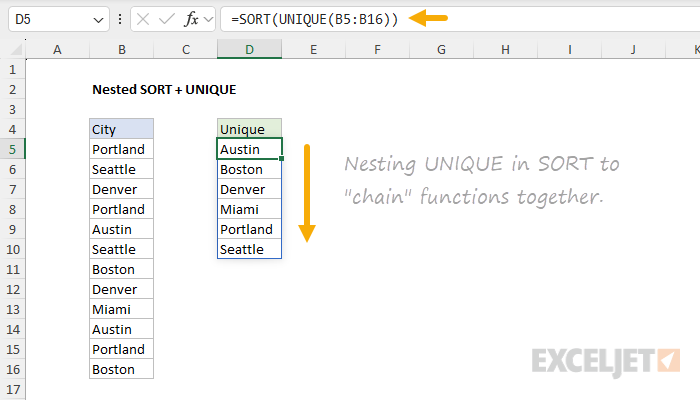Image resolution: width=700 pixels, height=400 pixels.
Task: Expand the fx dropdown arrow in formula bar
Action: point(208,20)
